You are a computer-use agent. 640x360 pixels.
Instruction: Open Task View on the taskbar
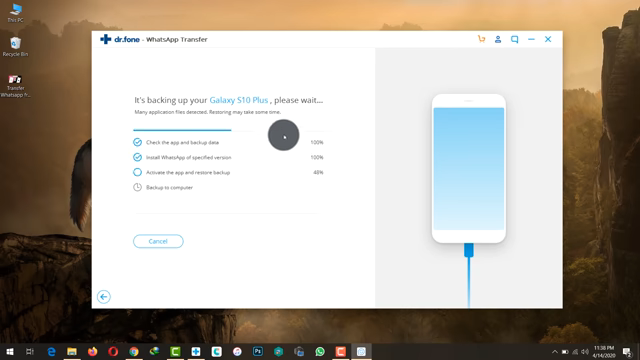pyautogui.click(x=30, y=351)
